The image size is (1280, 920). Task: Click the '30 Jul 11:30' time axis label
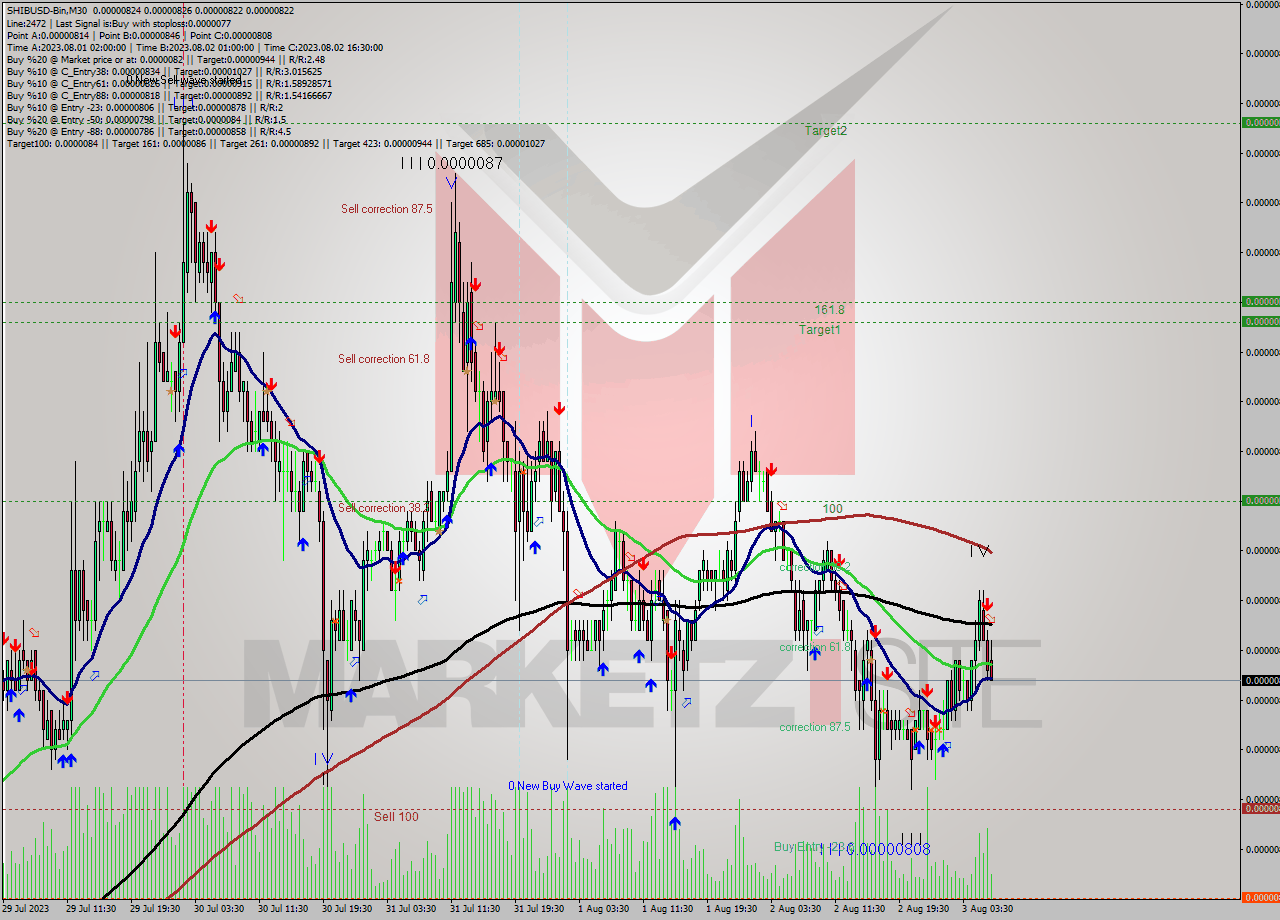282,909
